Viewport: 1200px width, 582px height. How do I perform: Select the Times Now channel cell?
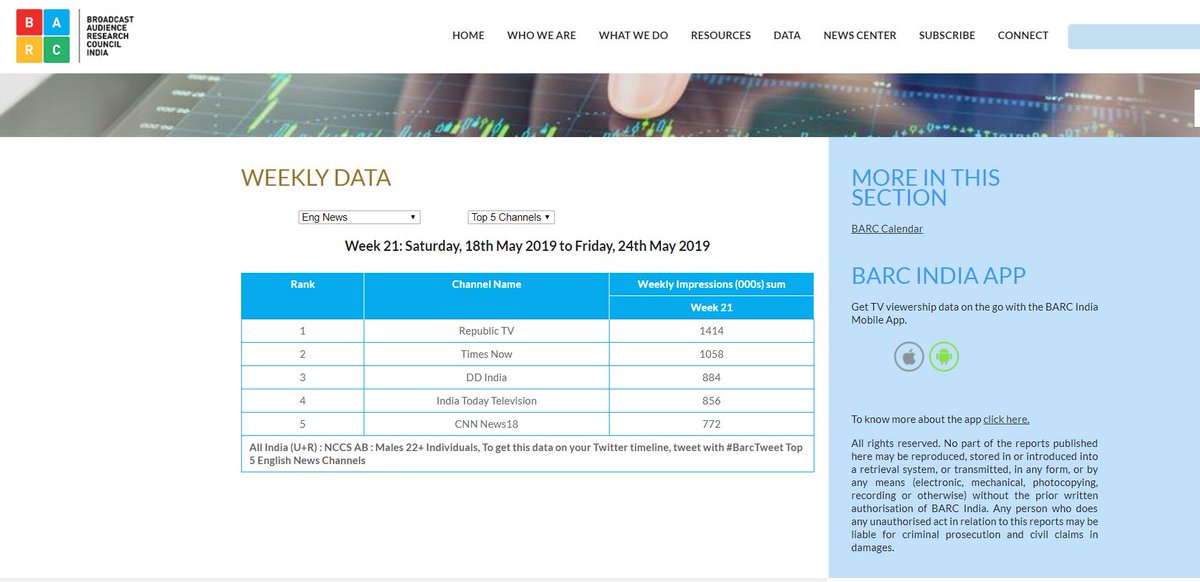pyautogui.click(x=487, y=354)
